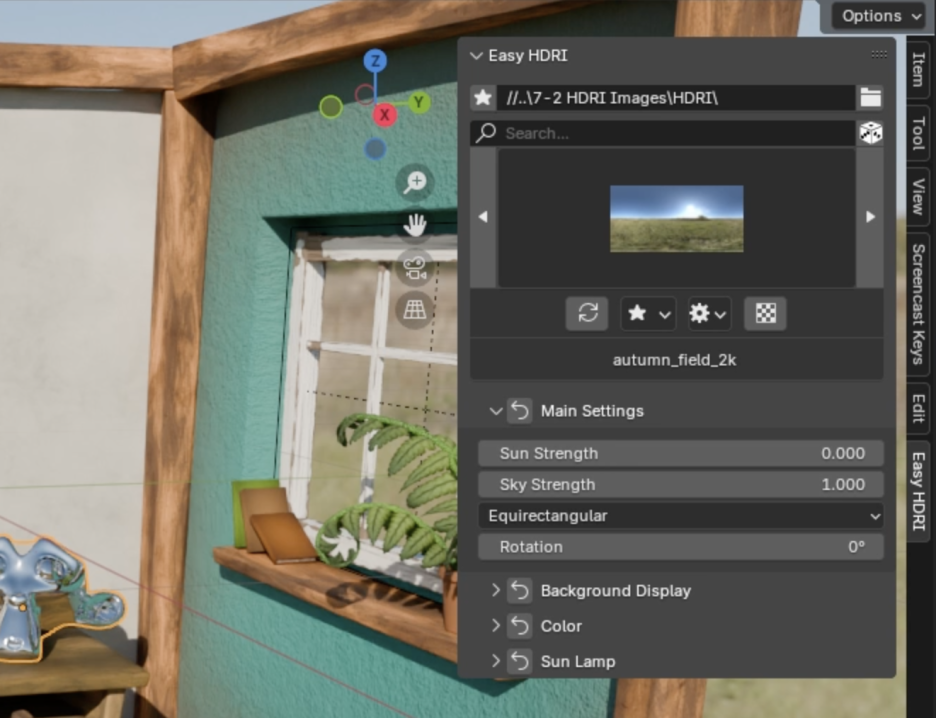Screen dimensions: 936x718
Task: Add HDRI folder to favorites star
Action: 483,97
